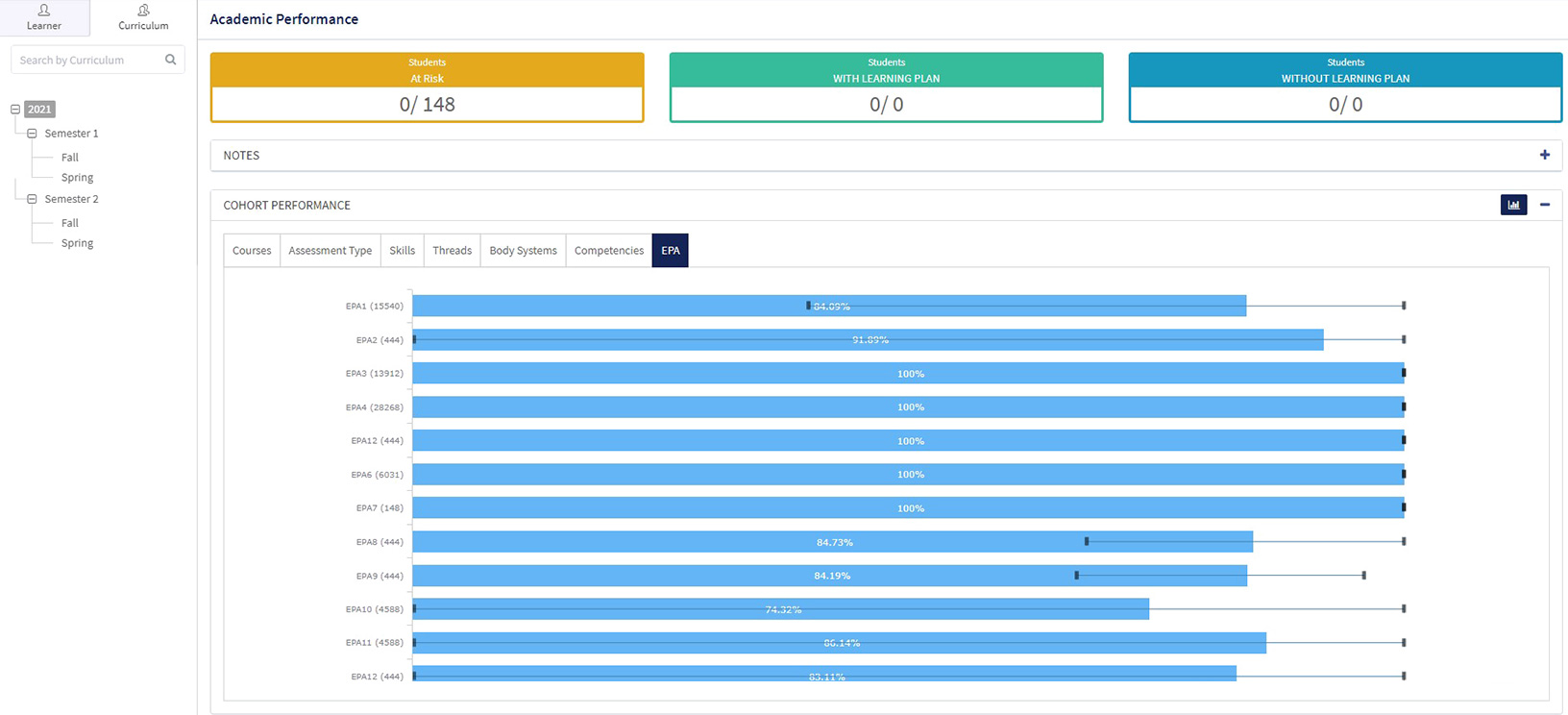Switch to the Courses tab

[252, 251]
